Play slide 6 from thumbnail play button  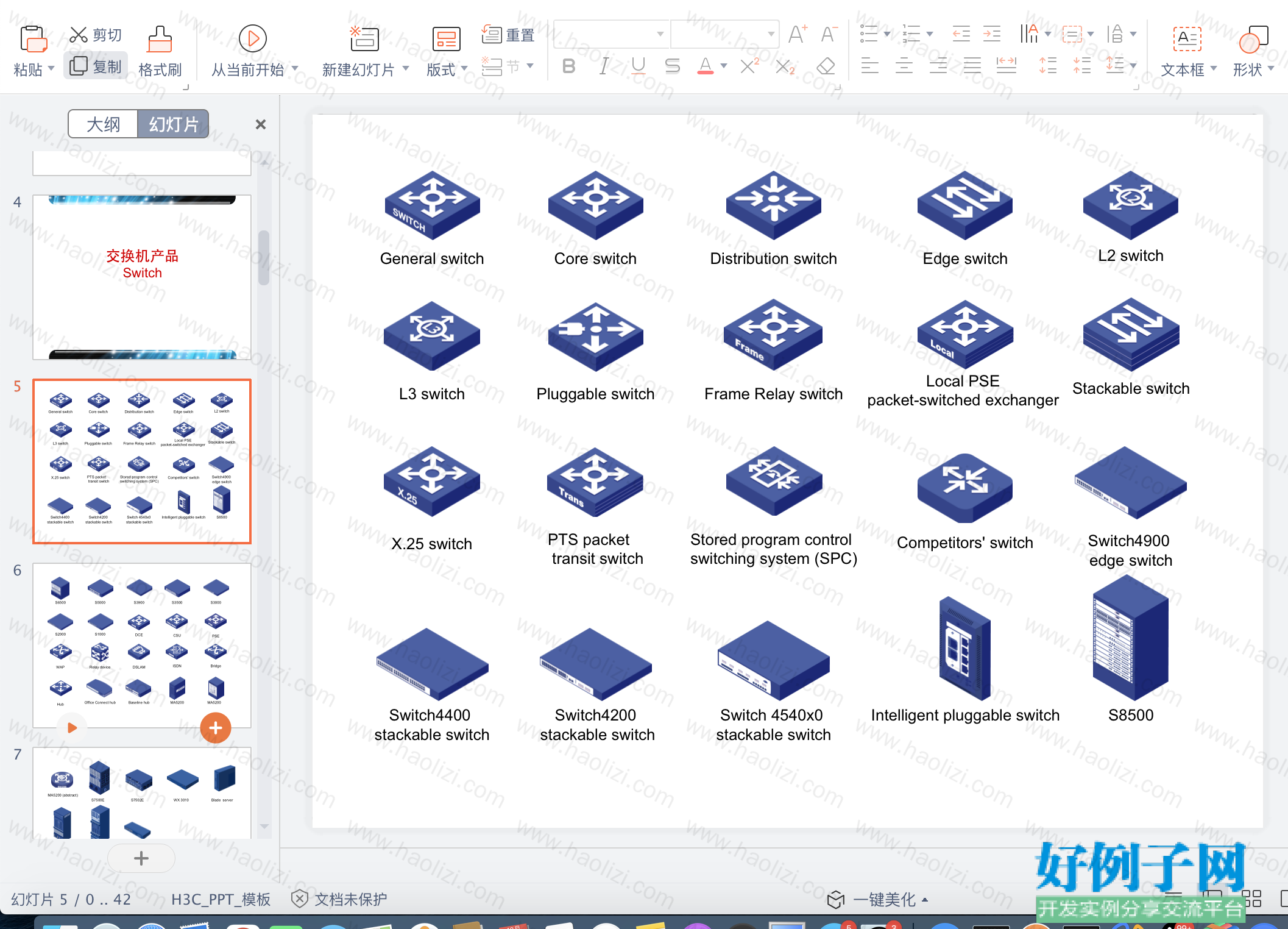[x=72, y=727]
